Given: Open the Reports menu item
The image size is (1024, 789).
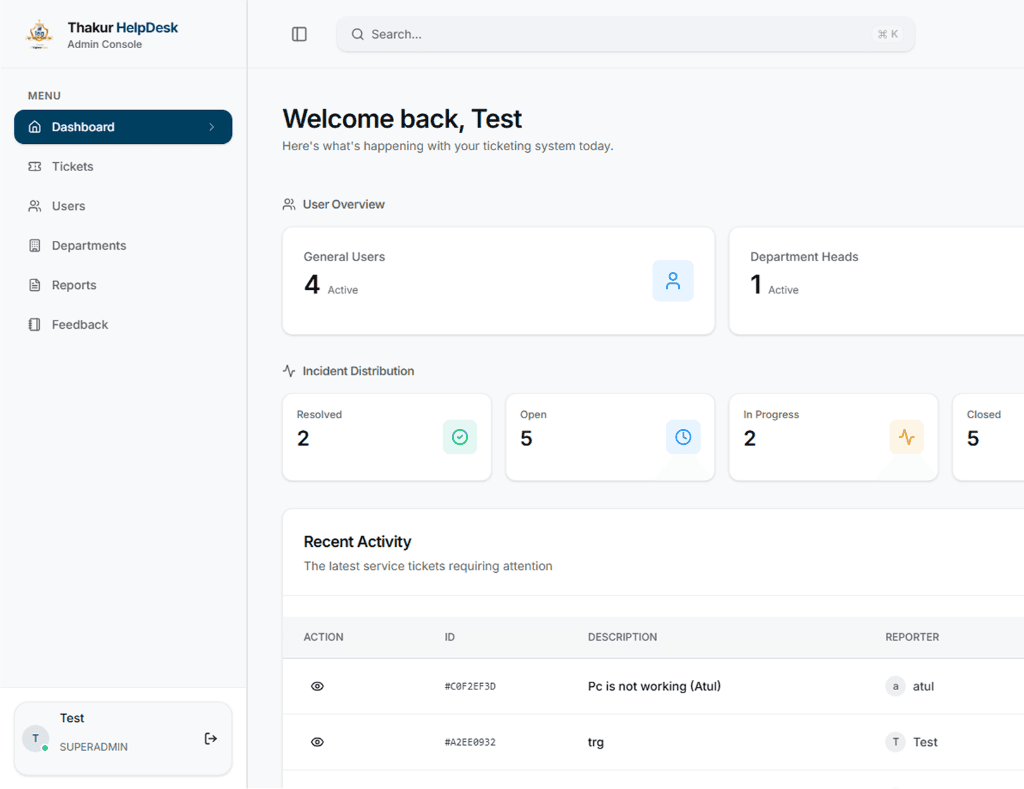Looking at the screenshot, I should (x=123, y=285).
